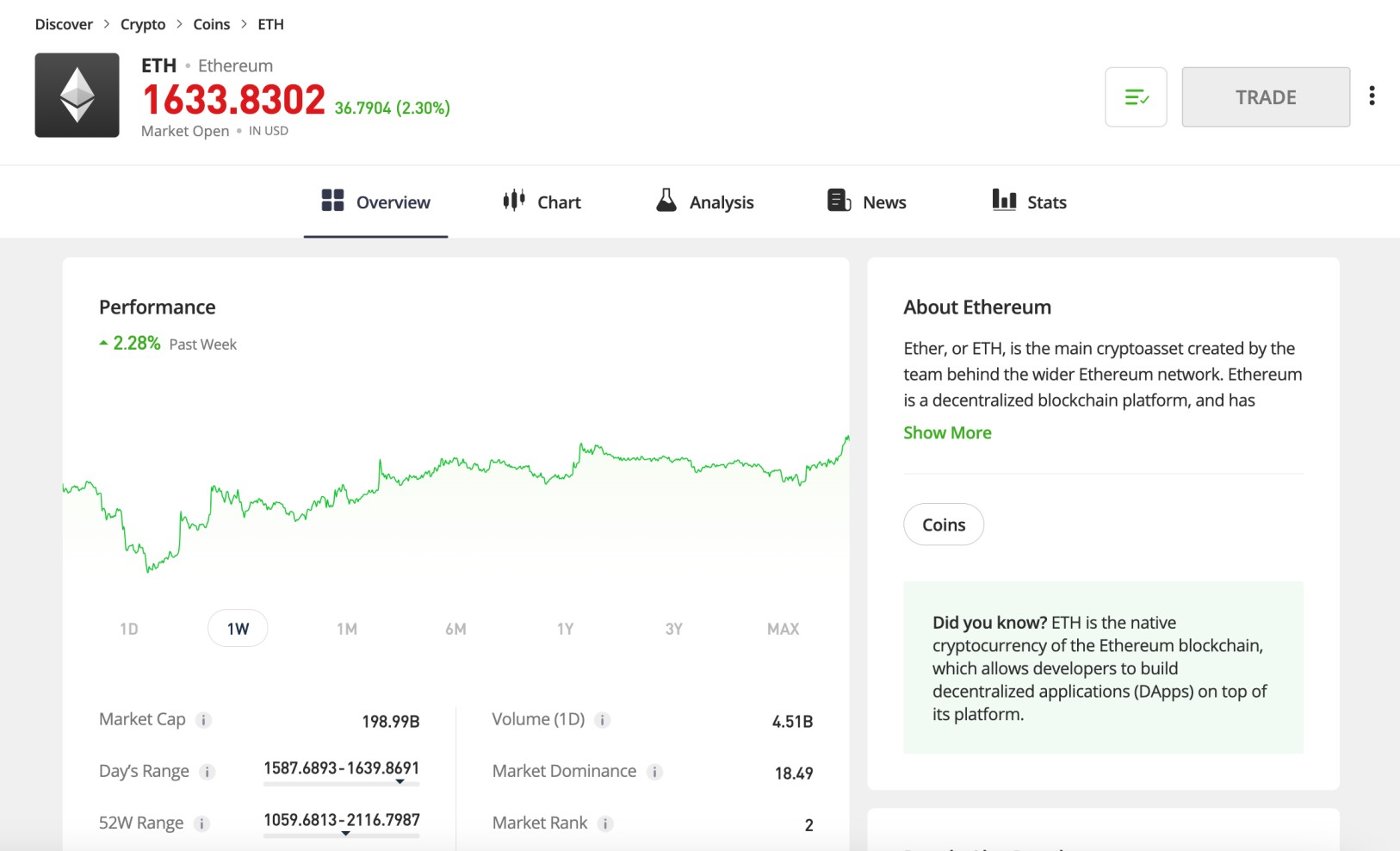Open the watchlist add icon button
This screenshot has width=1400, height=851.
pos(1136,97)
